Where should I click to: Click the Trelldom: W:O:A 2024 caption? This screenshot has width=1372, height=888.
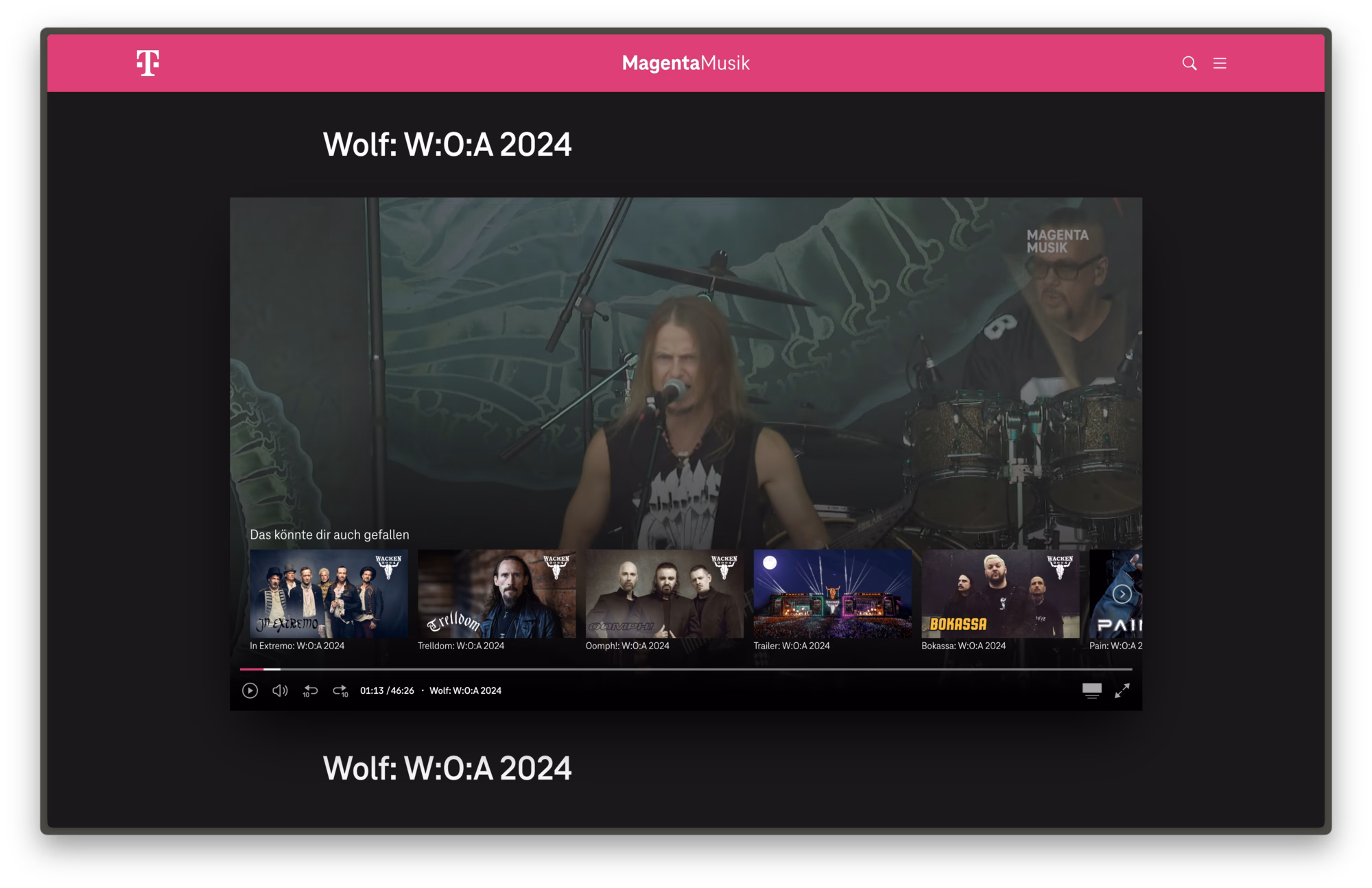[461, 646]
